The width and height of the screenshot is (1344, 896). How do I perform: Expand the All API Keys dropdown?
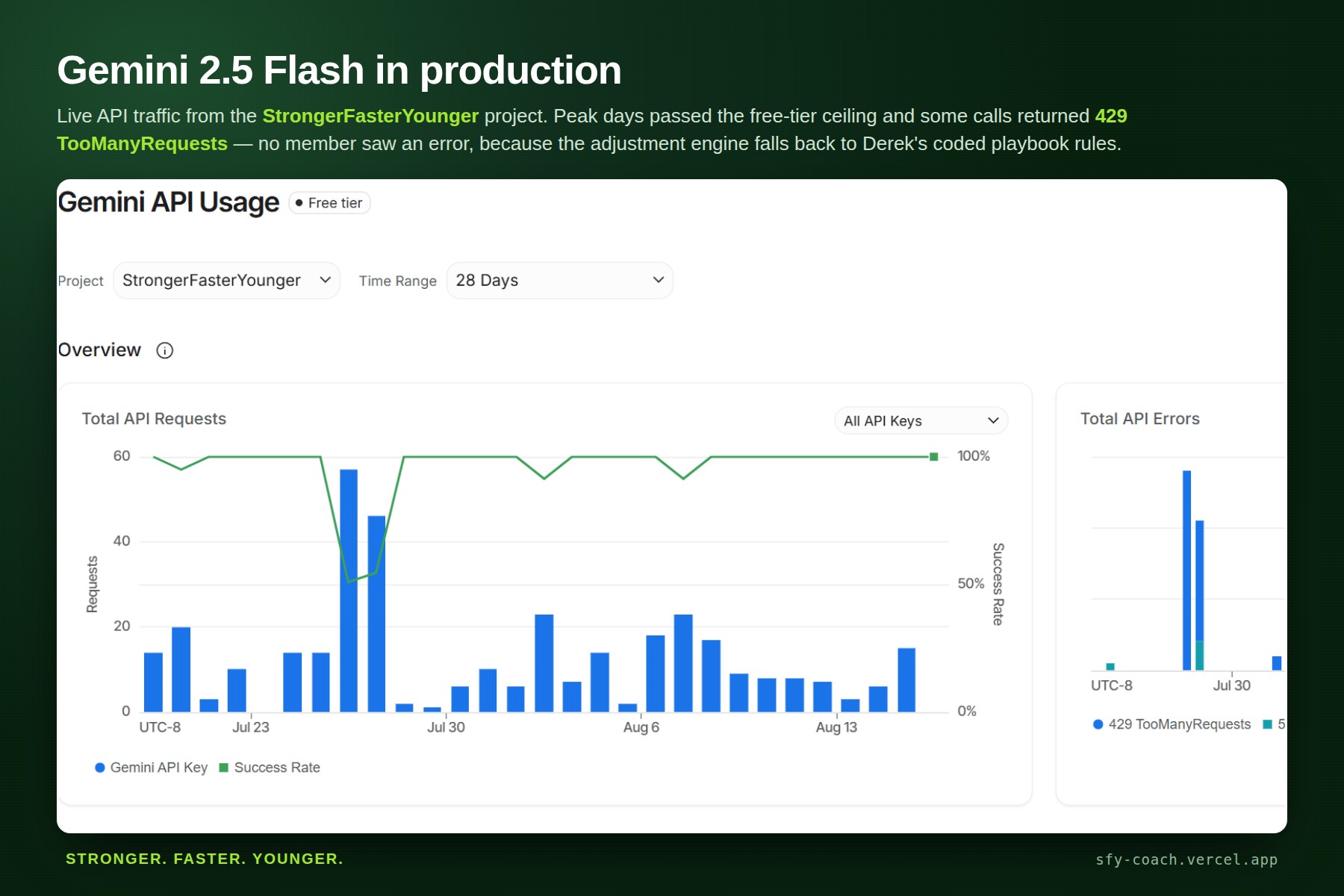coord(921,420)
